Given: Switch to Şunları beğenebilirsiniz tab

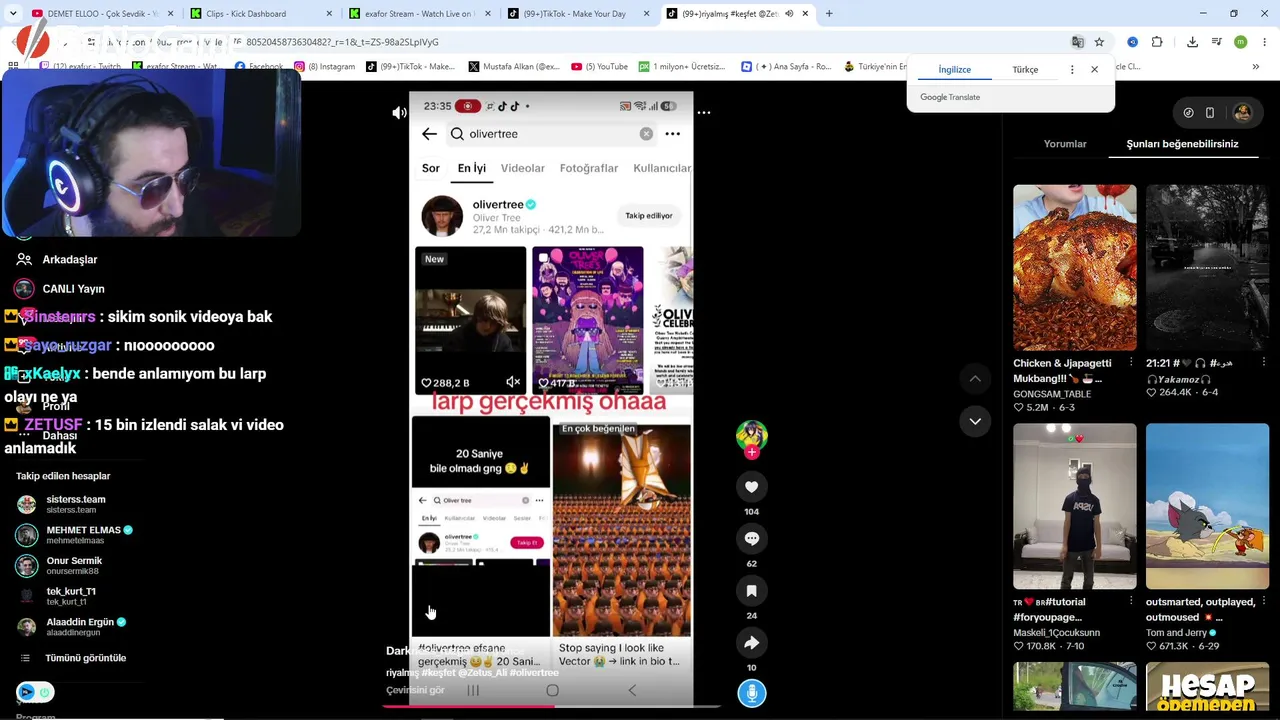Looking at the screenshot, I should tap(1182, 144).
